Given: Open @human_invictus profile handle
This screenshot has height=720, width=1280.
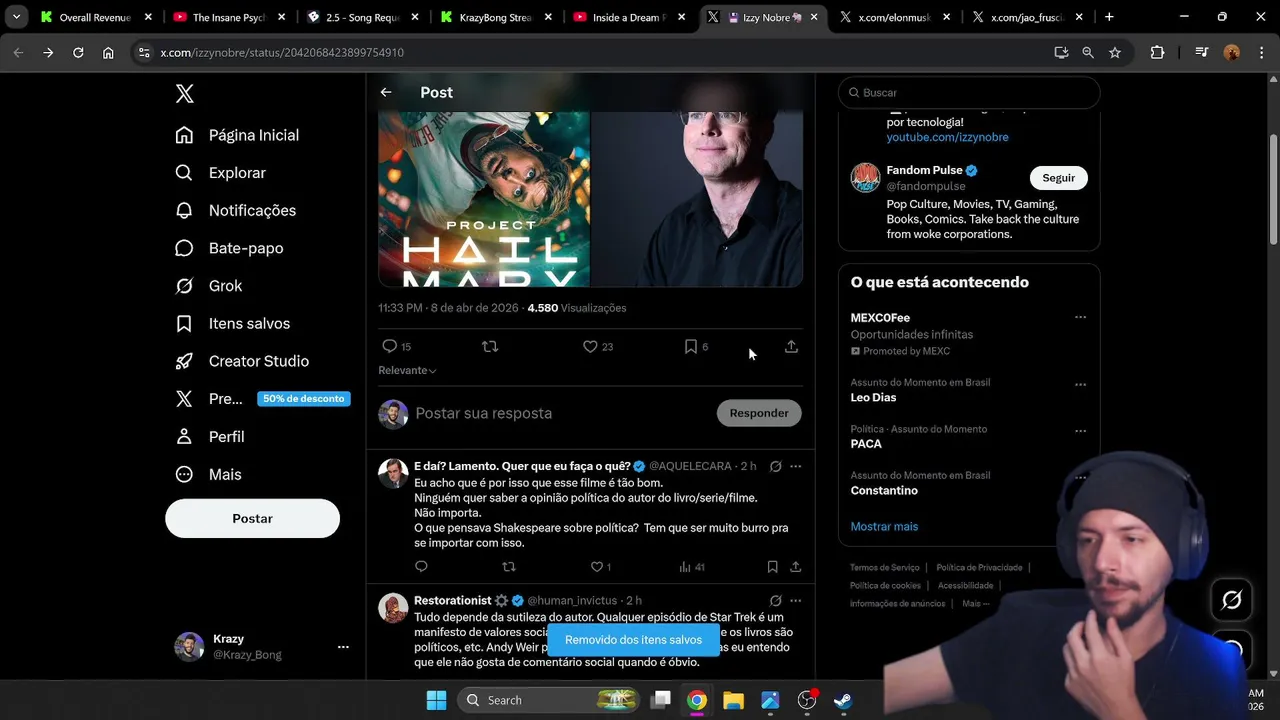Looking at the screenshot, I should tap(572, 600).
